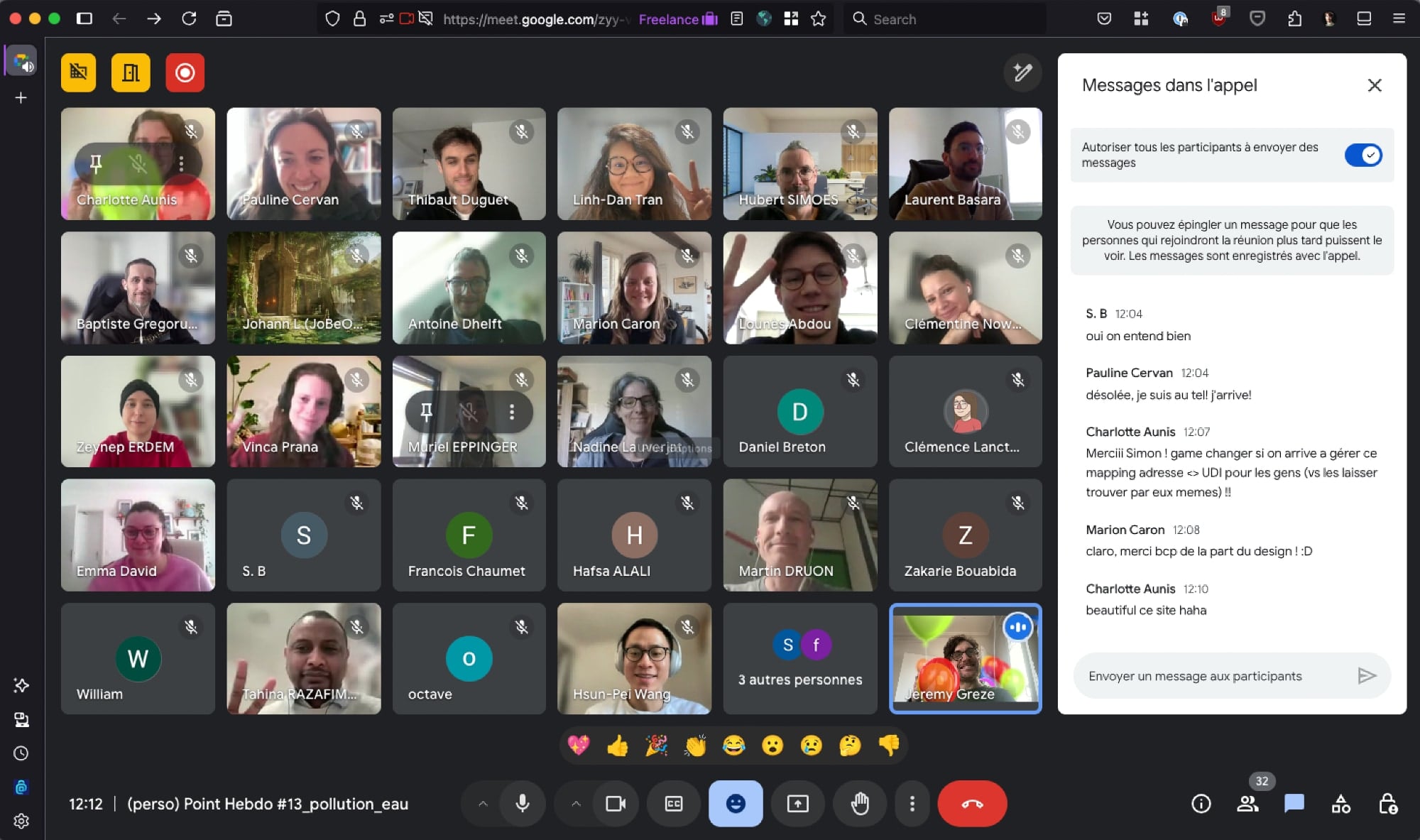This screenshot has width=1420, height=840.
Task: Open the participants list
Action: (1247, 804)
